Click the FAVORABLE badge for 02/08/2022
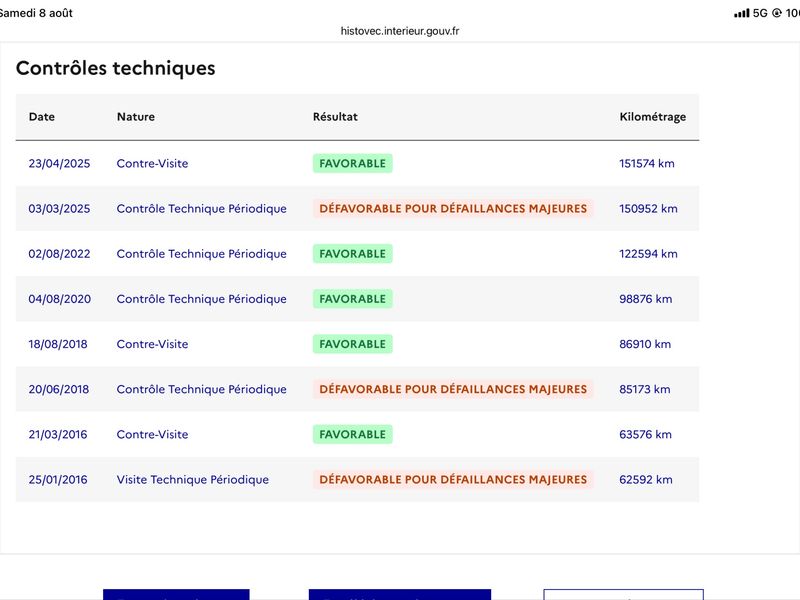Image resolution: width=800 pixels, height=600 pixels. [353, 254]
